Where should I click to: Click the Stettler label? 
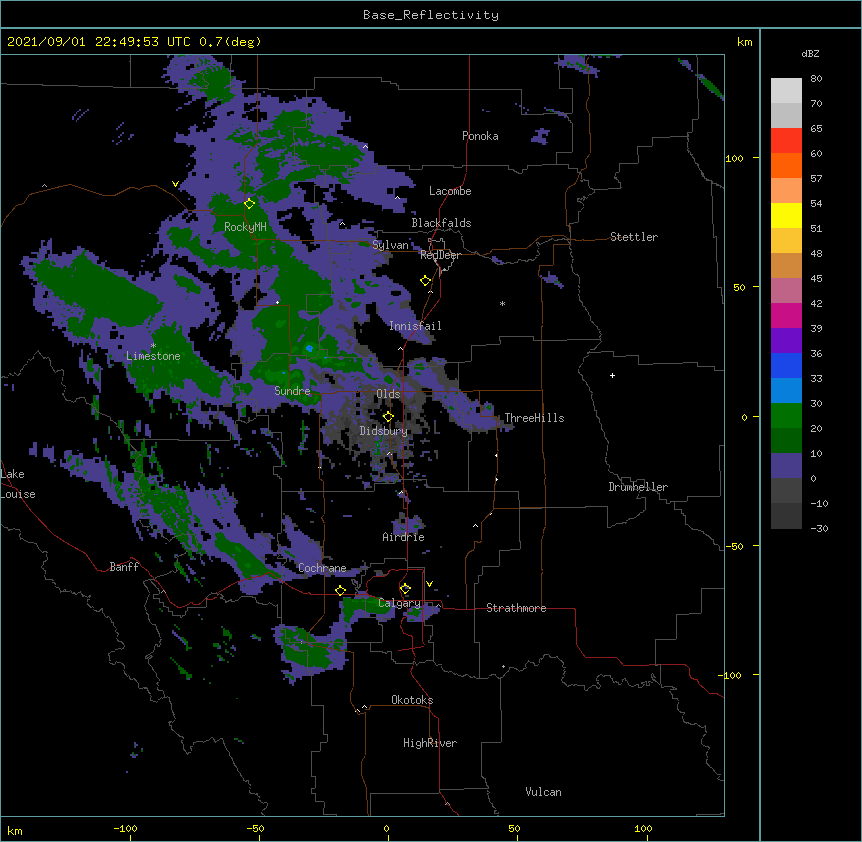634,237
